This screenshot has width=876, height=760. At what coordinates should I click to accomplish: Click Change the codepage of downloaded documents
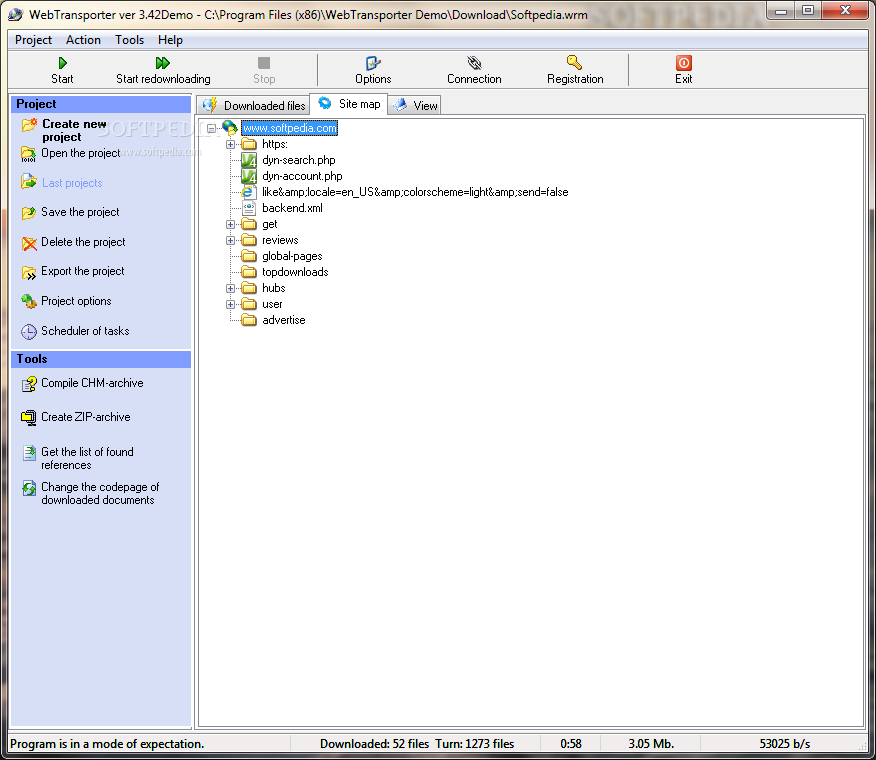tap(100, 494)
